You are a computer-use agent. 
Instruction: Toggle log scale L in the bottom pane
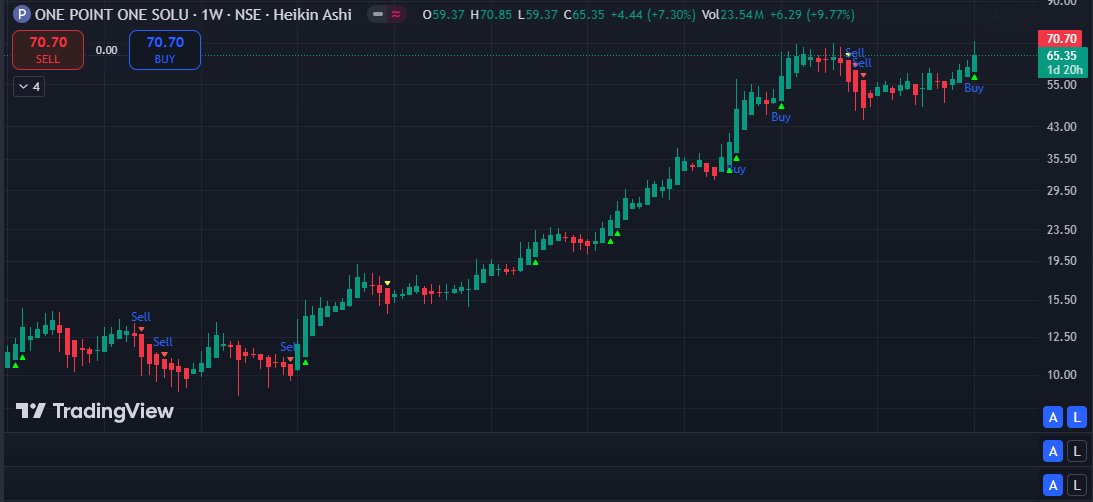[1077, 485]
